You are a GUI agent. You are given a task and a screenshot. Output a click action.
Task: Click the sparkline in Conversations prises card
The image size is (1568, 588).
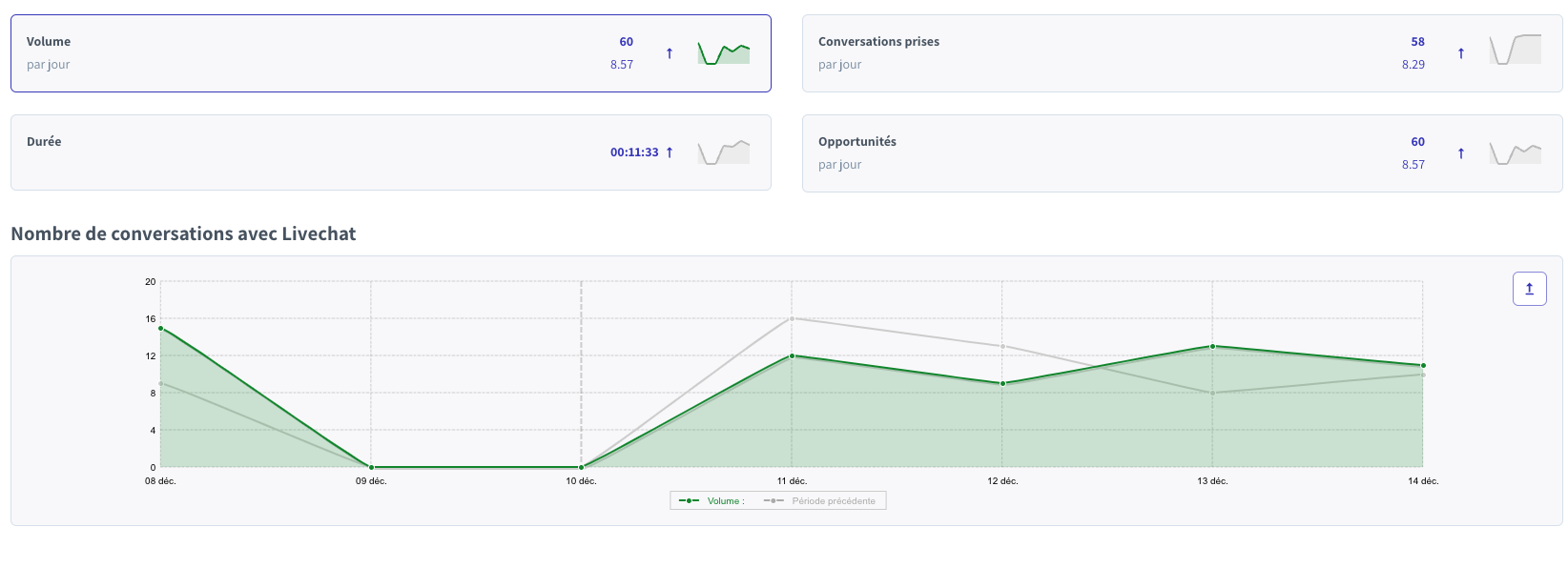[x=1515, y=50]
